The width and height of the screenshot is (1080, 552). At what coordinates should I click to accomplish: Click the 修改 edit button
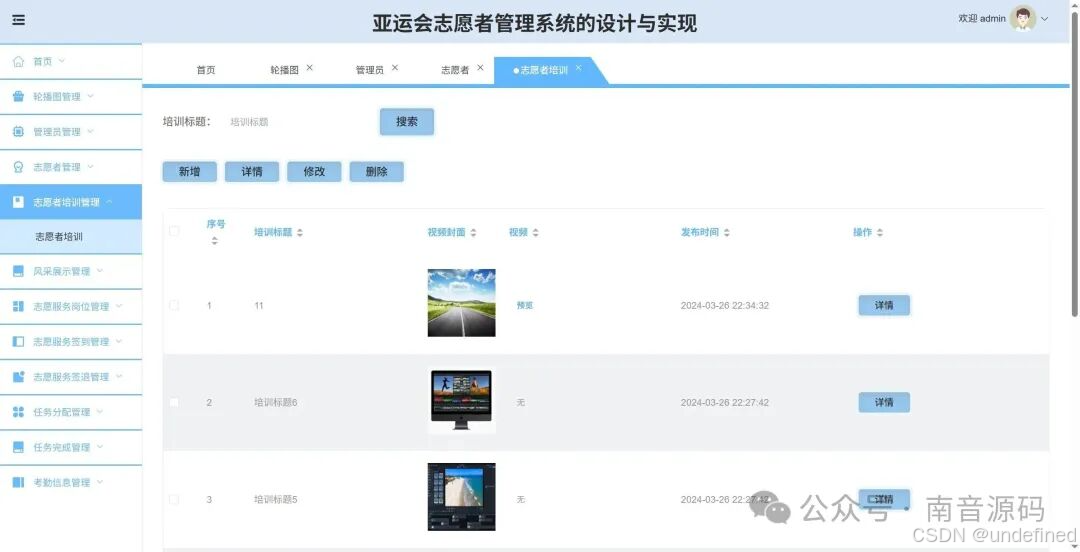coord(314,172)
